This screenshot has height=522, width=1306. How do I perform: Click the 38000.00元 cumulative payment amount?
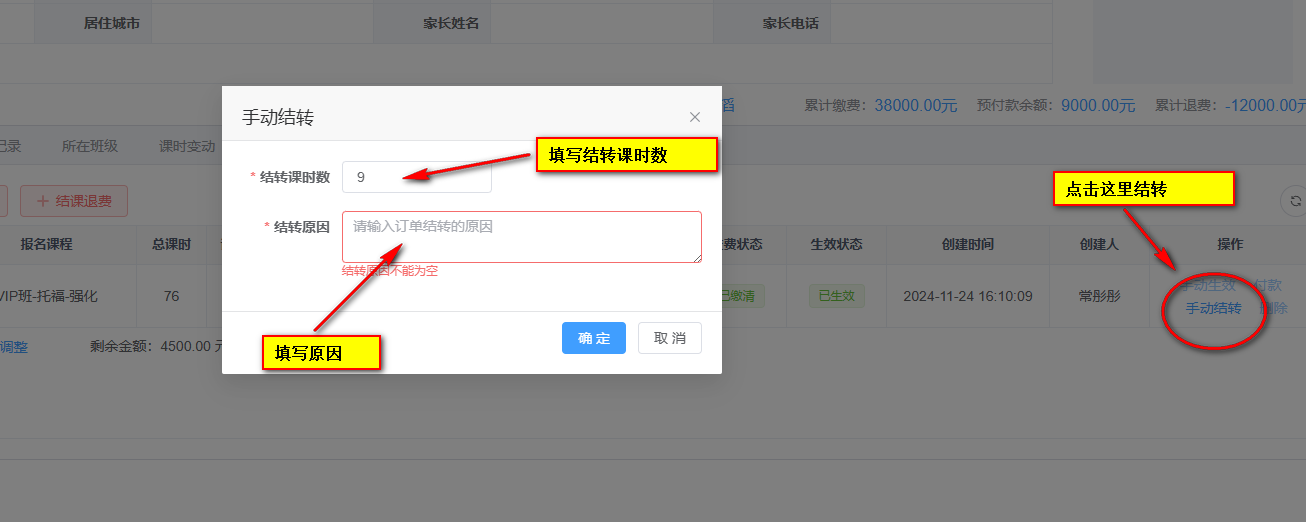[x=915, y=105]
